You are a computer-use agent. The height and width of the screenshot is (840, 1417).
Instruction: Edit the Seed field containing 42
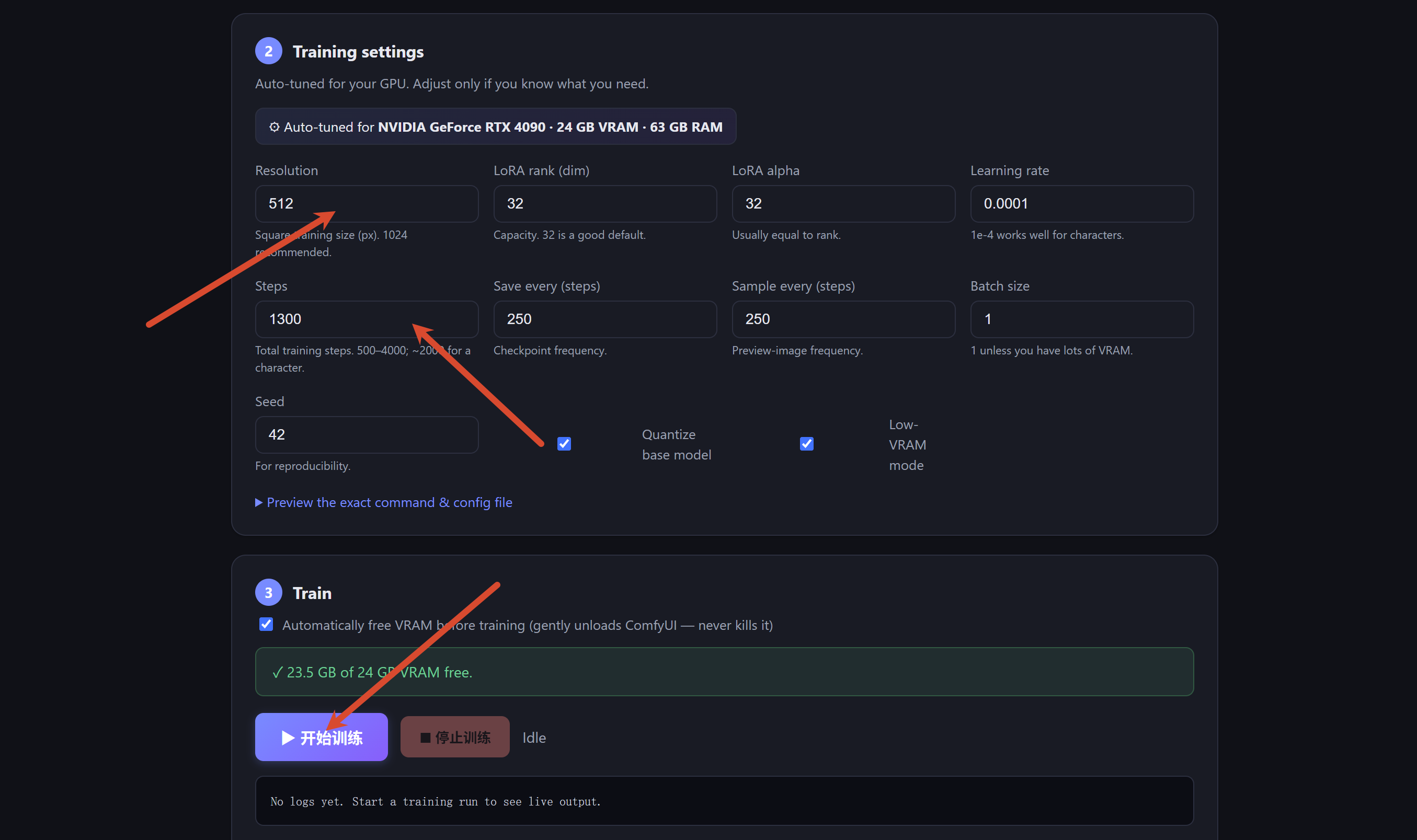367,435
